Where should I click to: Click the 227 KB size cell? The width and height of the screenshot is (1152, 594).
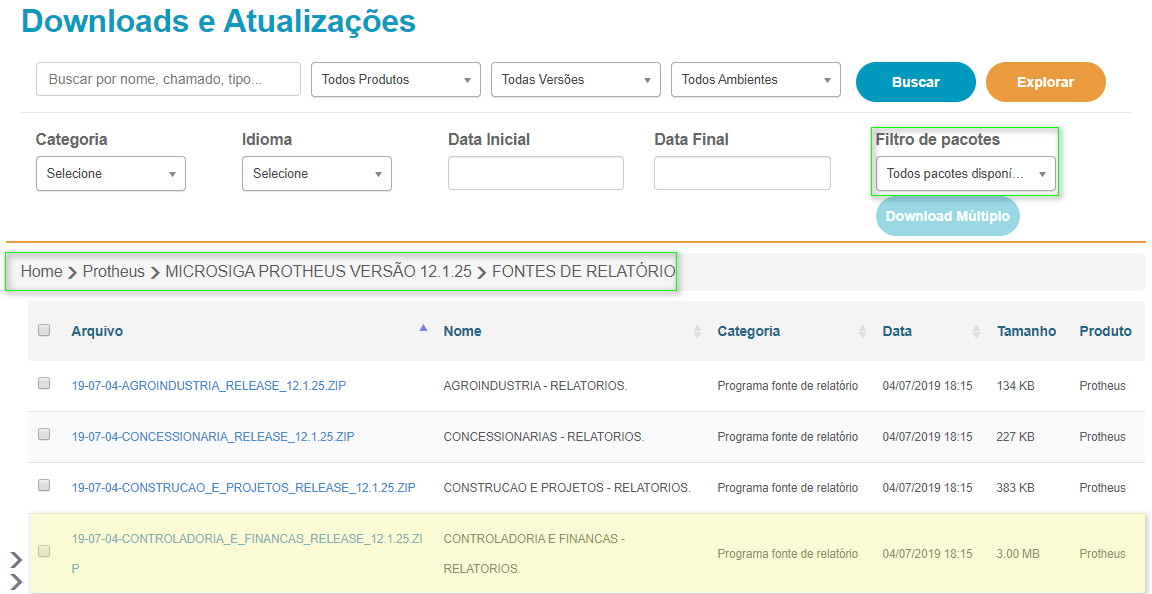(1015, 437)
